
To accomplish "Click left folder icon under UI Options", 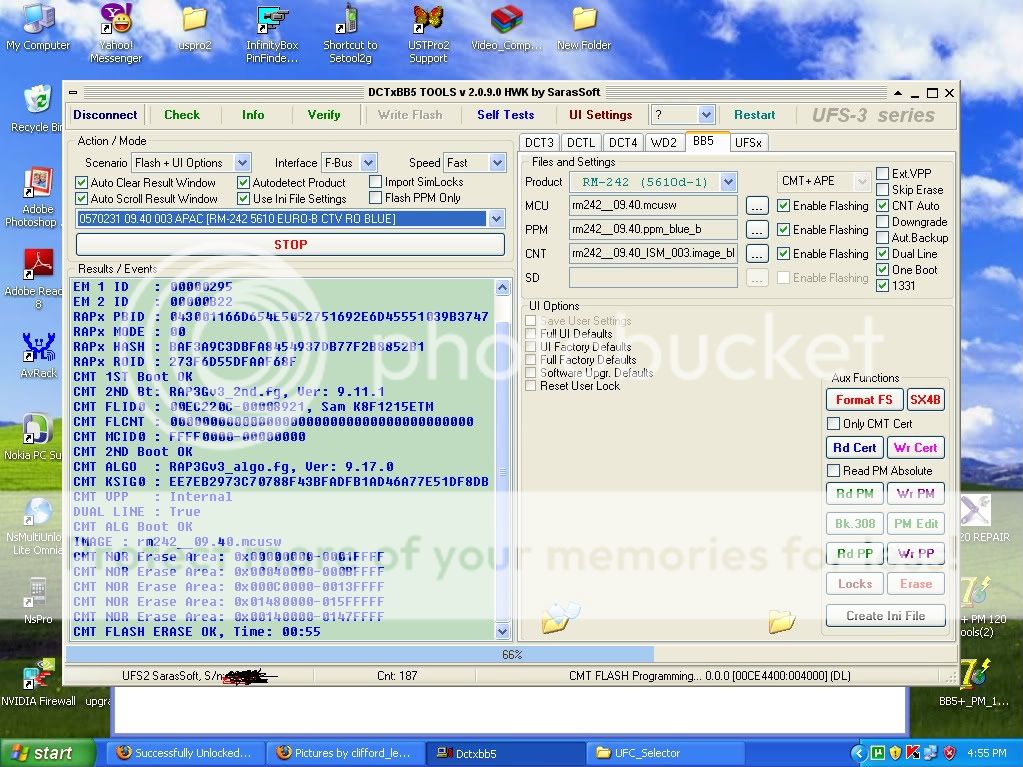I will [559, 618].
